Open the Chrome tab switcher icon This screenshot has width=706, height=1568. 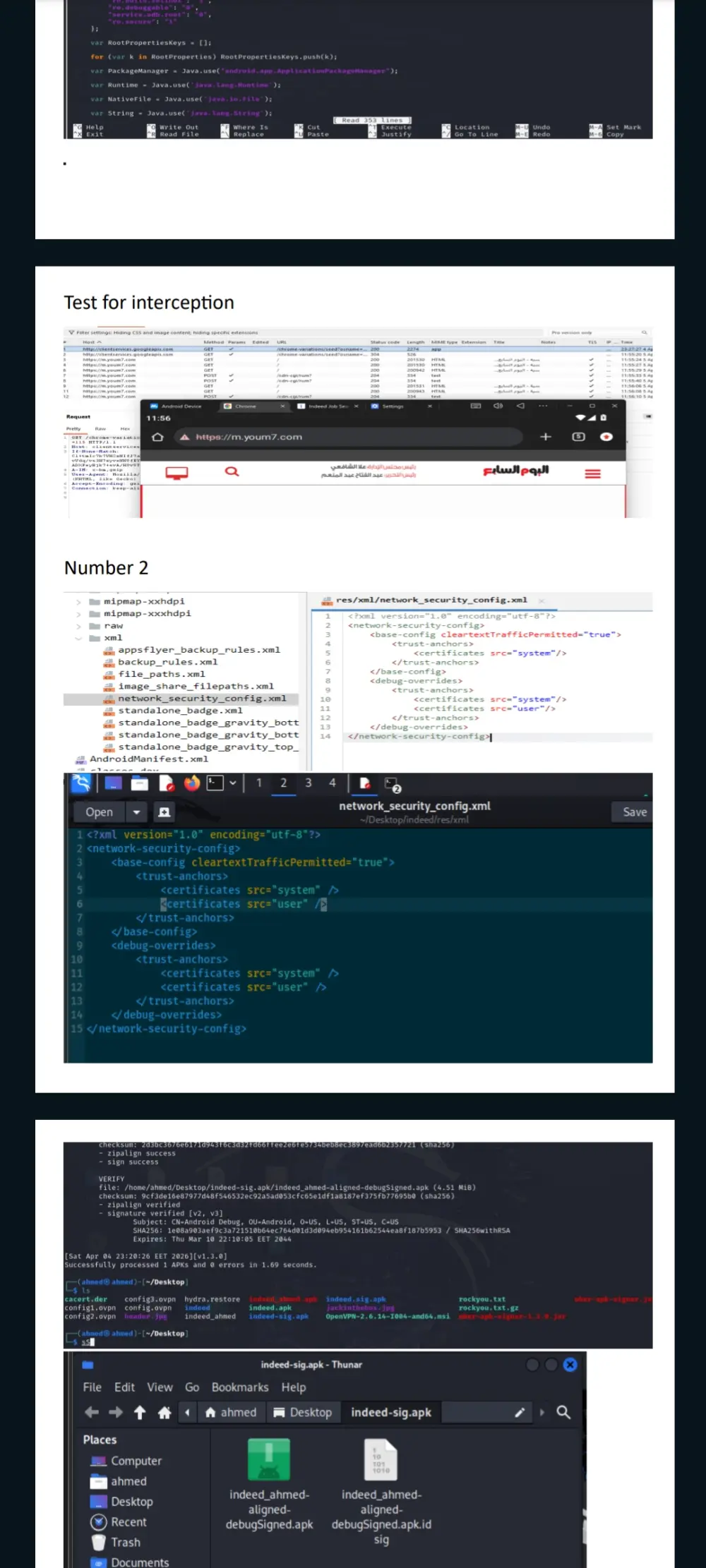[578, 437]
